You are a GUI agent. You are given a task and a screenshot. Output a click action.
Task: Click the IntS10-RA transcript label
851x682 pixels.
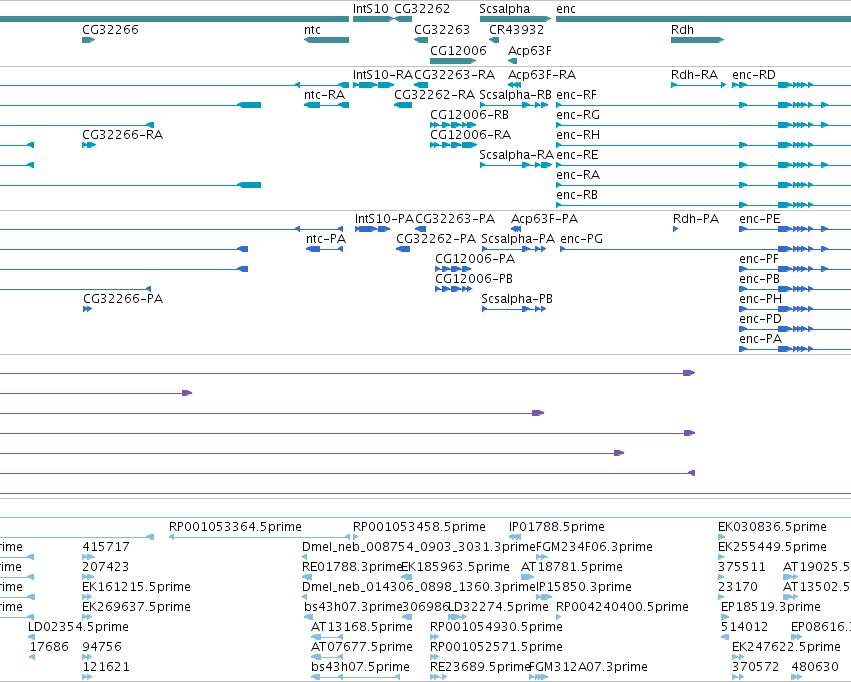point(383,75)
